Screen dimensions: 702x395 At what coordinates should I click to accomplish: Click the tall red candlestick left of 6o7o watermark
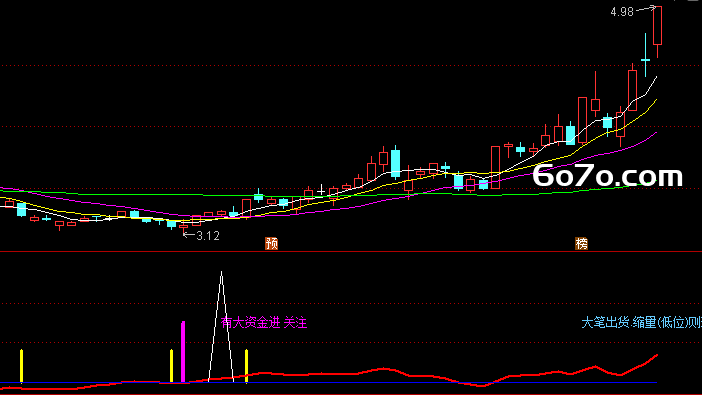coord(495,167)
